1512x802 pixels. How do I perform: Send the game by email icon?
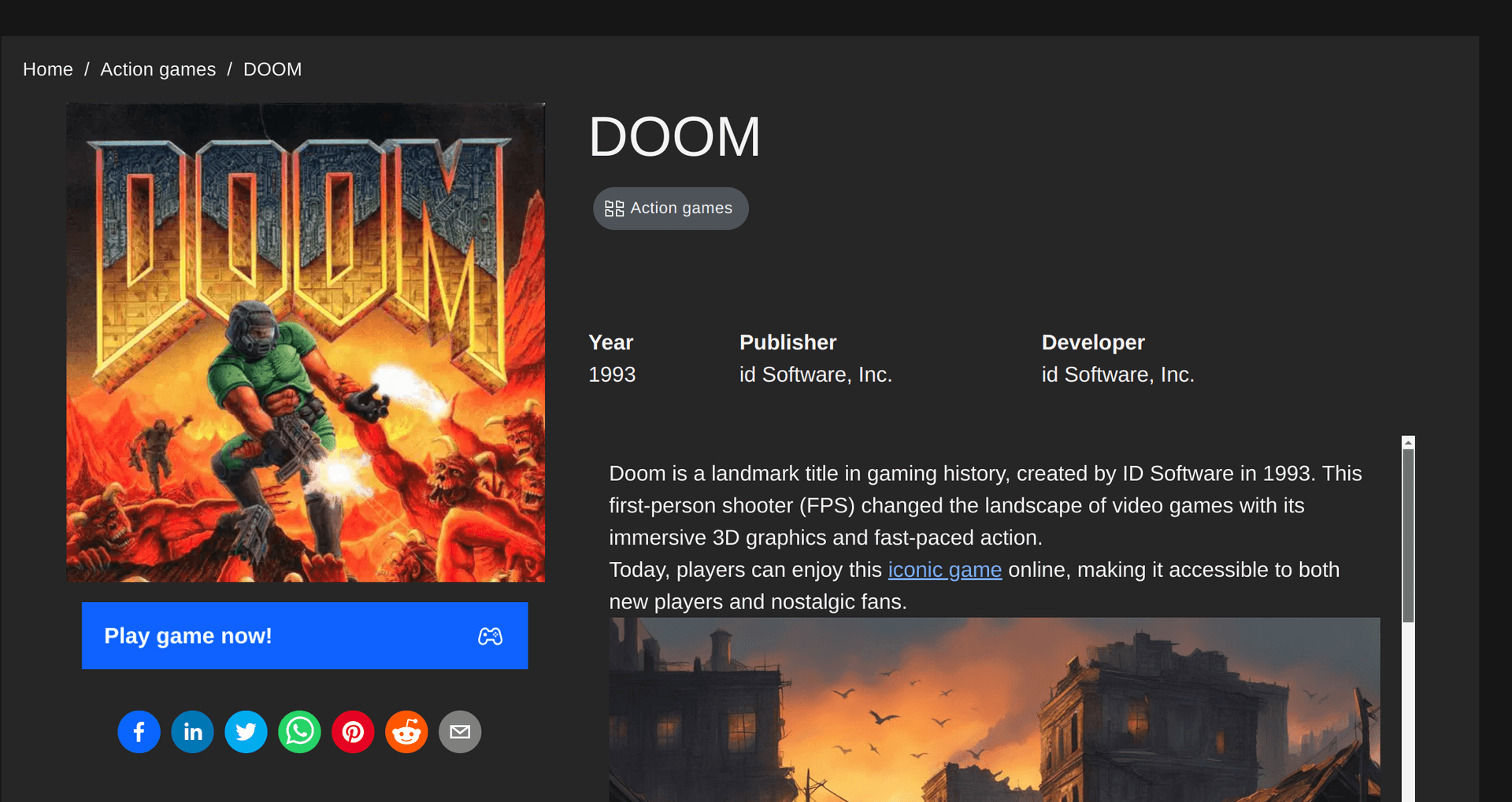[460, 732]
